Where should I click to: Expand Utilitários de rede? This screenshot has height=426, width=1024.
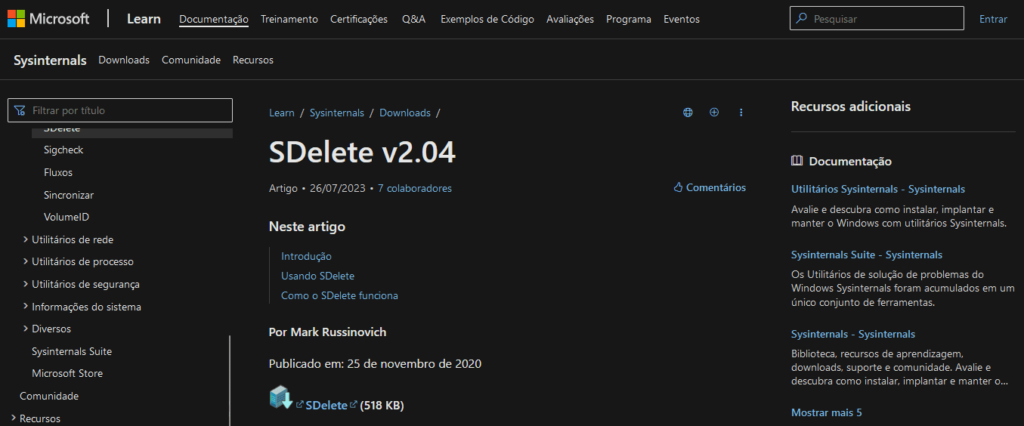(x=25, y=240)
